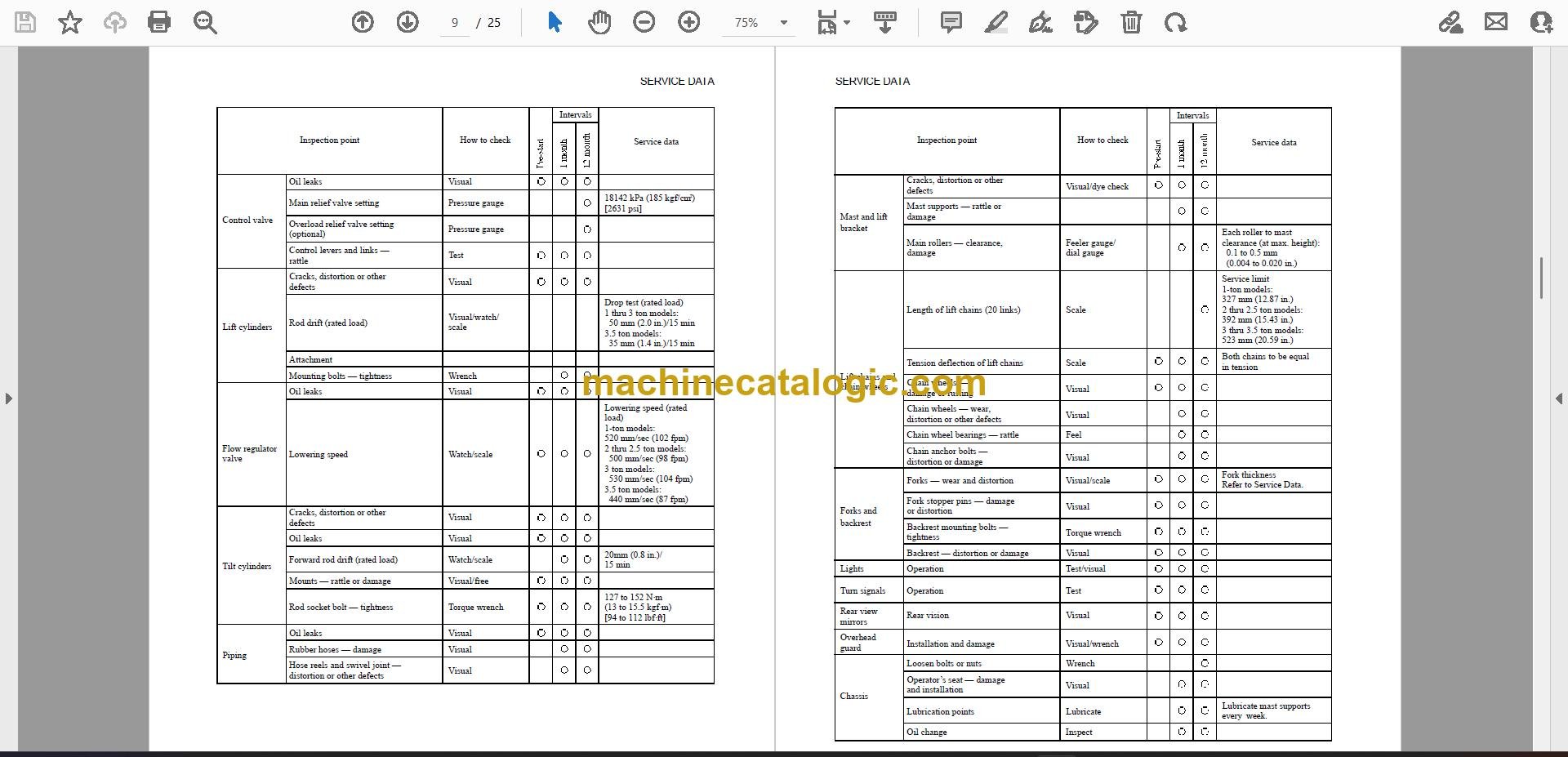Viewport: 1568px width, 757px height.
Task: Print the document with the printer icon
Action: (159, 23)
